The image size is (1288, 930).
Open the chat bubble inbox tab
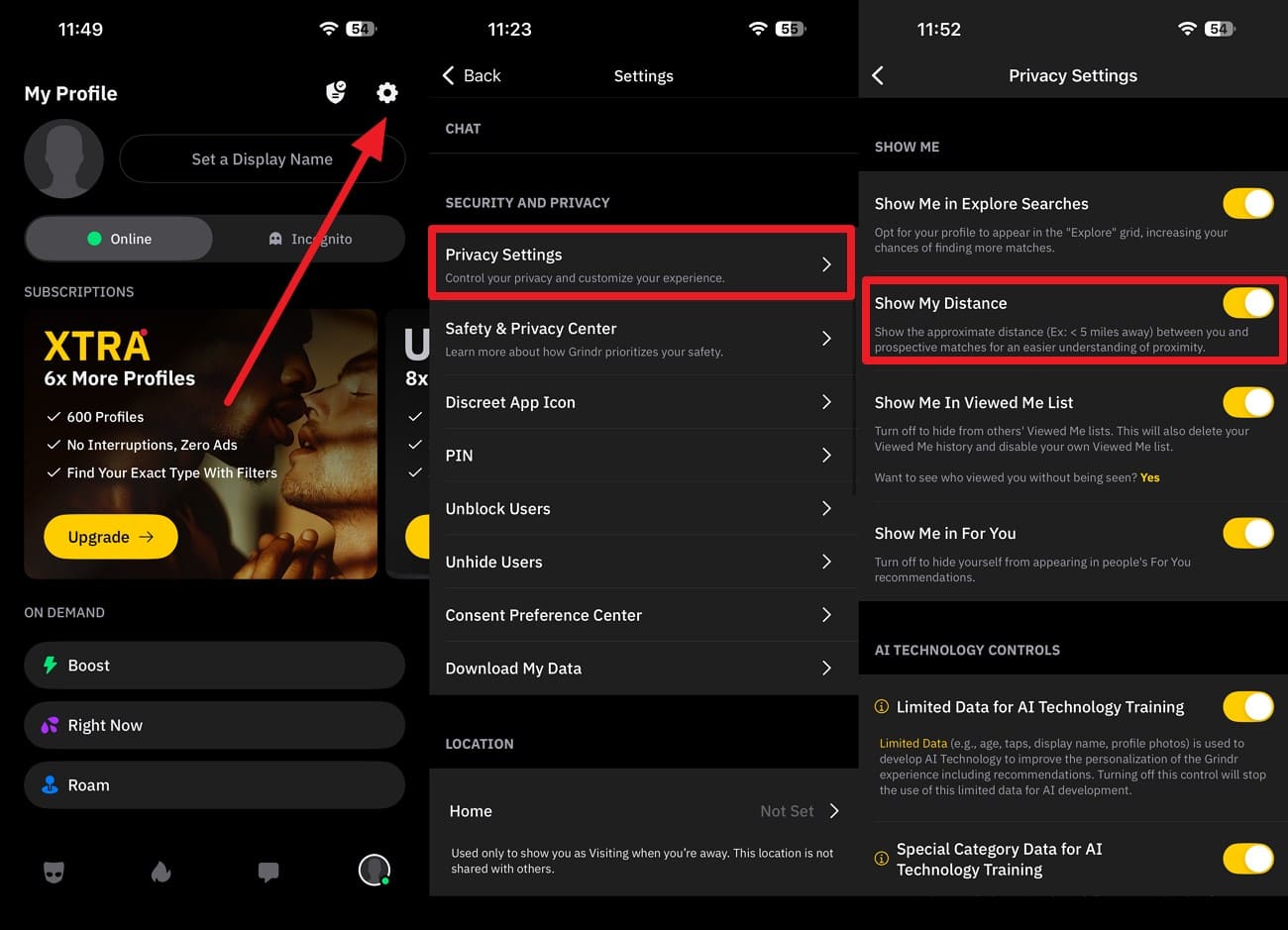pos(268,872)
